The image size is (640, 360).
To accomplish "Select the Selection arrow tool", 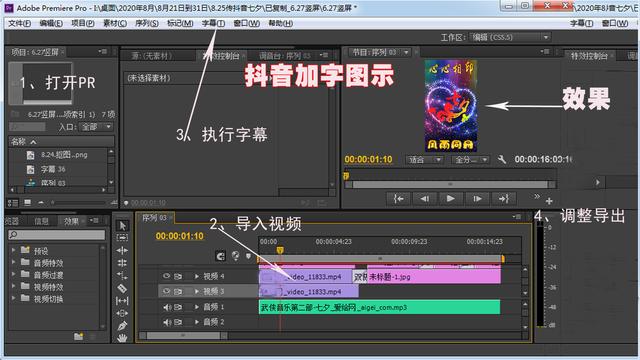I will (x=122, y=225).
